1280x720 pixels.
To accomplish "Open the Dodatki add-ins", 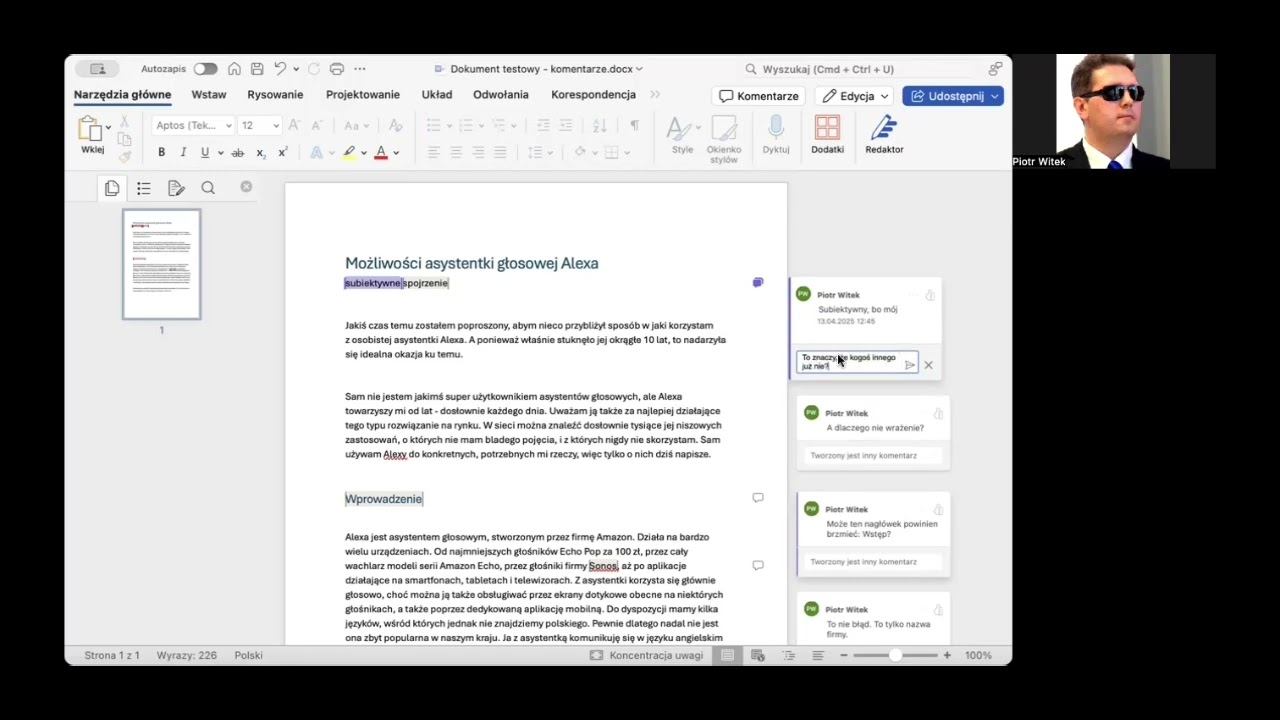I will pos(827,135).
